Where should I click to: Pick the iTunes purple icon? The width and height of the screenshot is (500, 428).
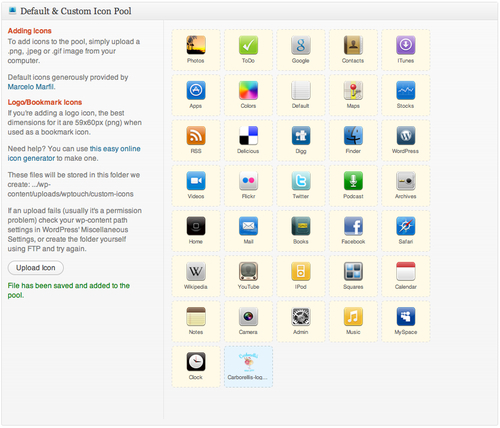(x=406, y=45)
